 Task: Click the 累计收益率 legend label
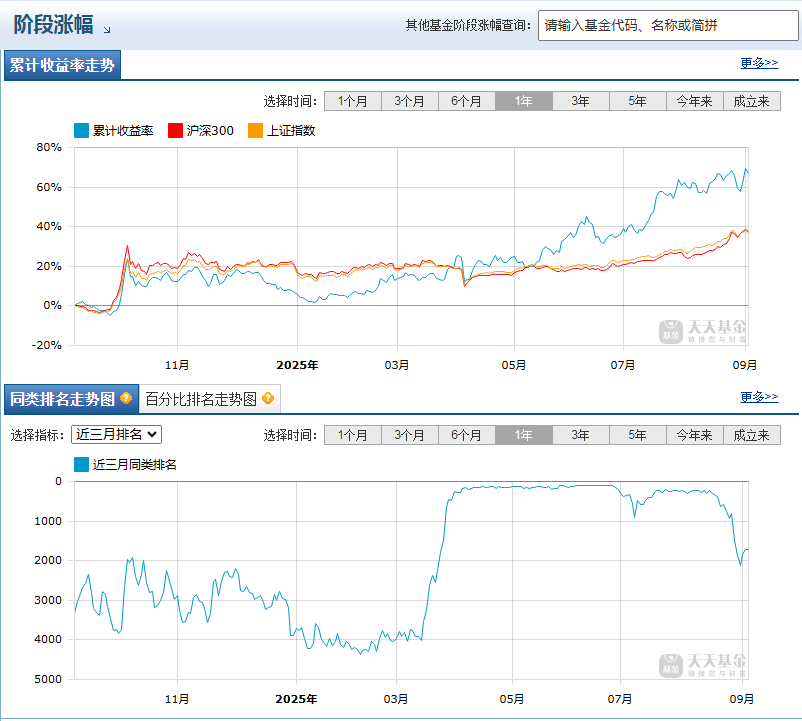point(123,130)
